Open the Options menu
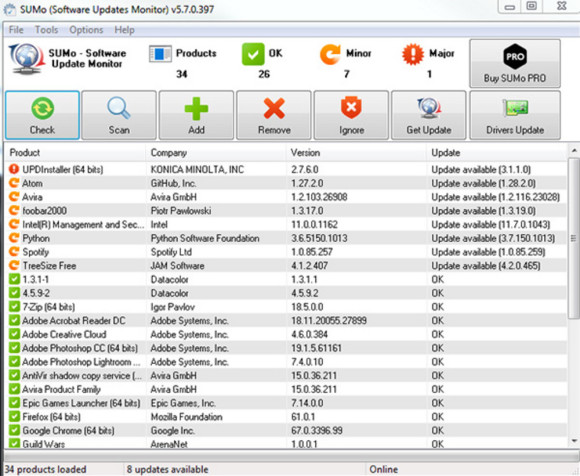This screenshot has width=580, height=476. [86, 30]
